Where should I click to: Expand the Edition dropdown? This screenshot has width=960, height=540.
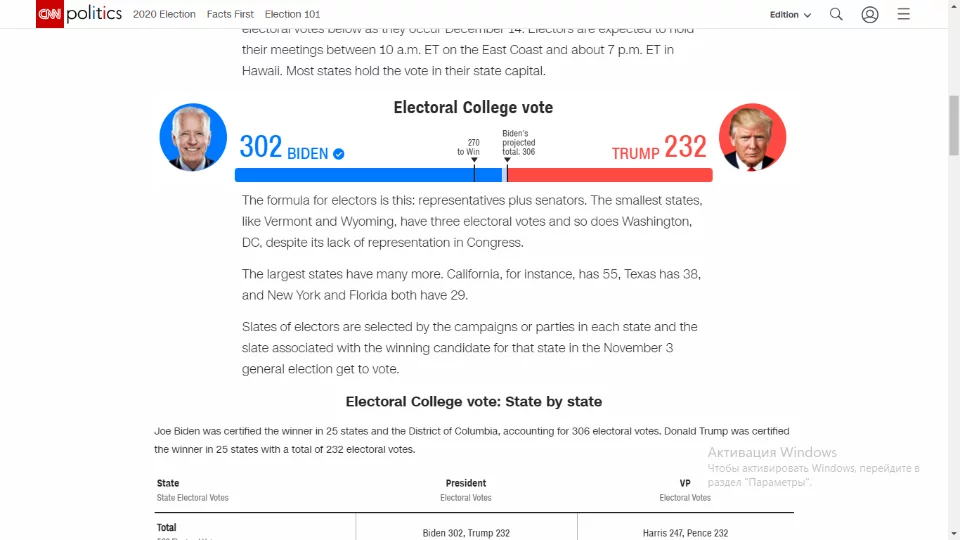tap(790, 15)
